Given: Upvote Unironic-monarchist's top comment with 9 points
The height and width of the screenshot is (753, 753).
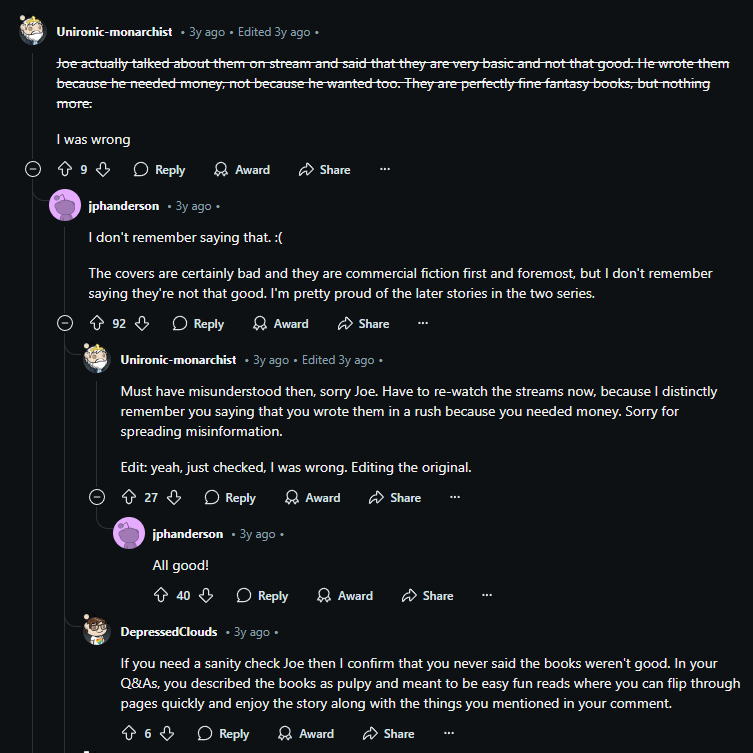Looking at the screenshot, I should point(65,170).
